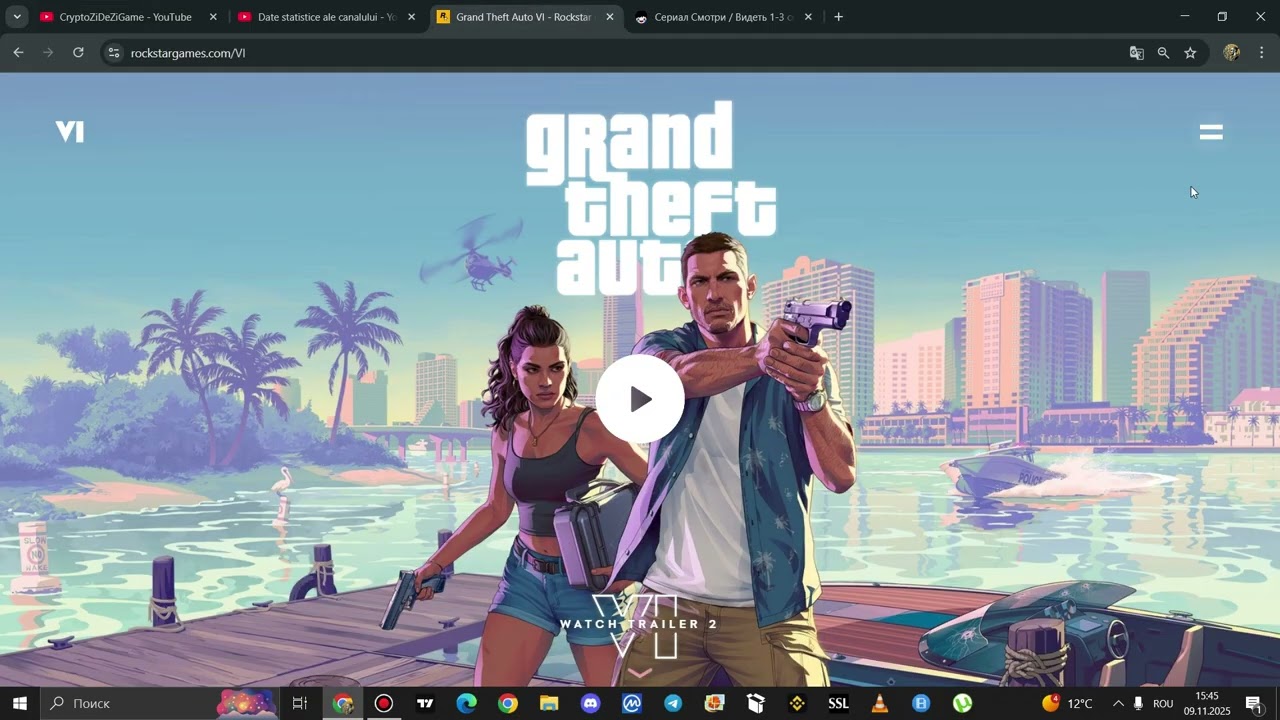The height and width of the screenshot is (720, 1280).
Task: Show hidden system tray icons
Action: (1118, 704)
